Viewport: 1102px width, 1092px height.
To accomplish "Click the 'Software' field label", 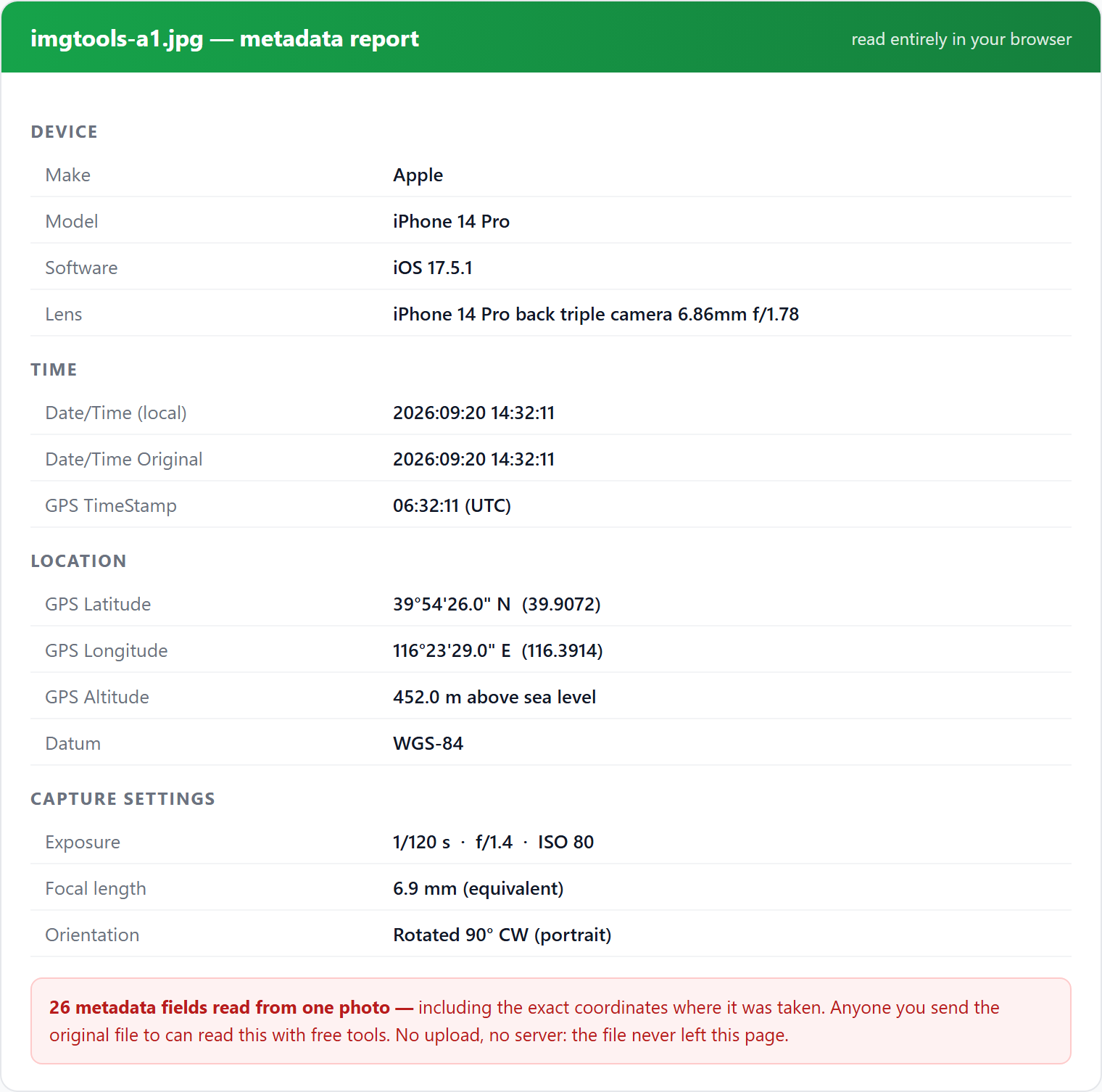I will click(81, 268).
